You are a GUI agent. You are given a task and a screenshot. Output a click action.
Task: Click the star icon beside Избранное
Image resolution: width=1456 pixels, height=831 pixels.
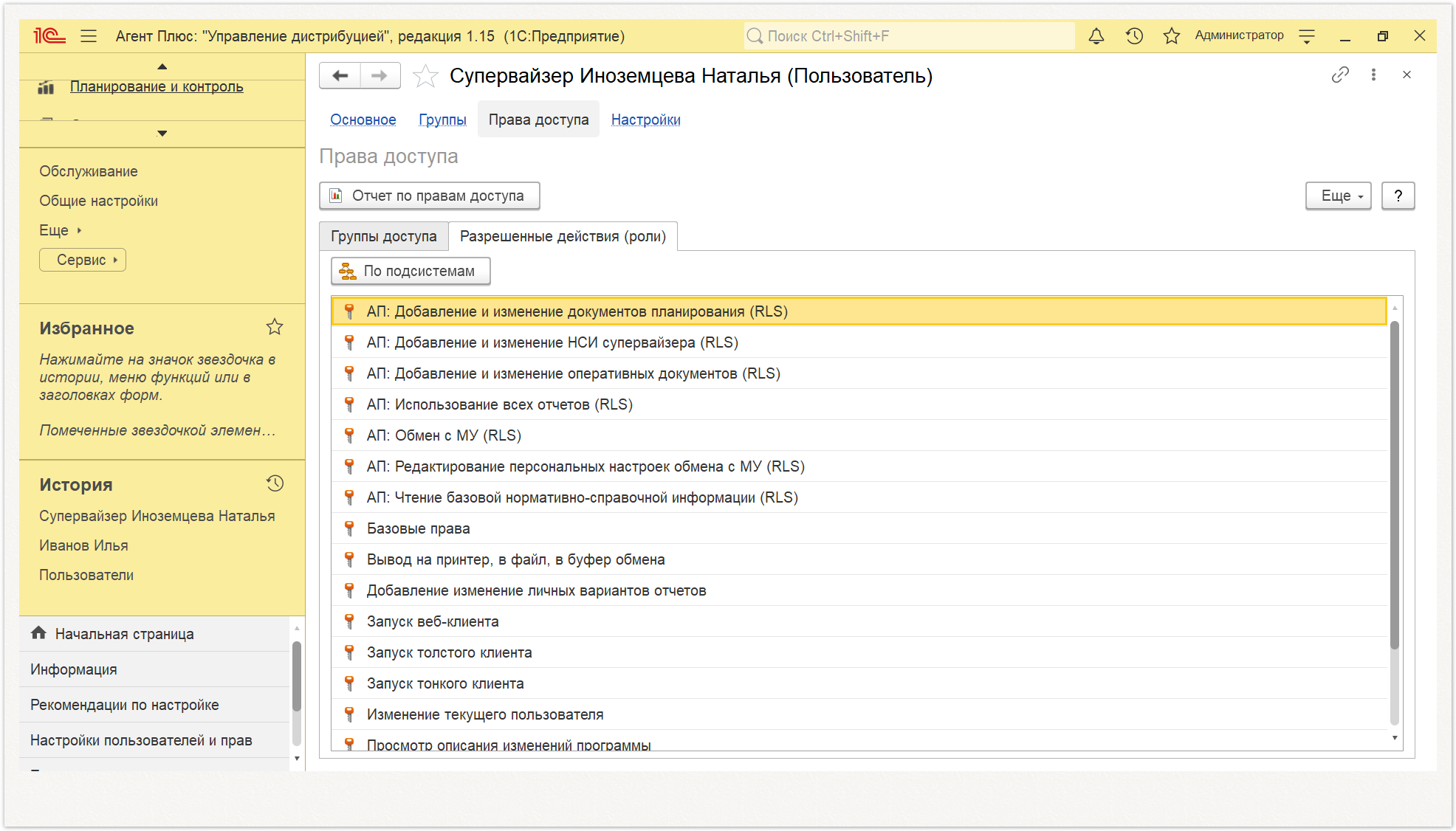[x=275, y=327]
